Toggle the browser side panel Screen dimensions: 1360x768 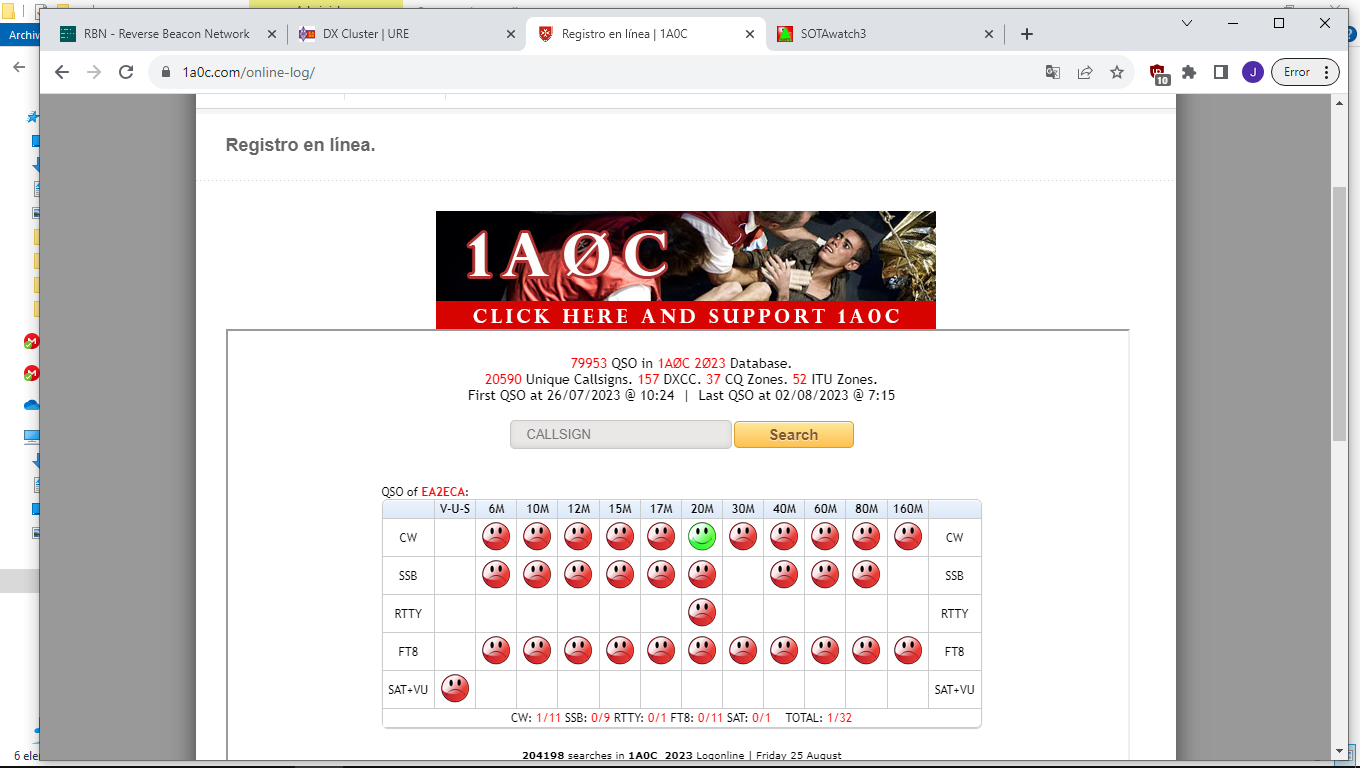click(x=1221, y=72)
